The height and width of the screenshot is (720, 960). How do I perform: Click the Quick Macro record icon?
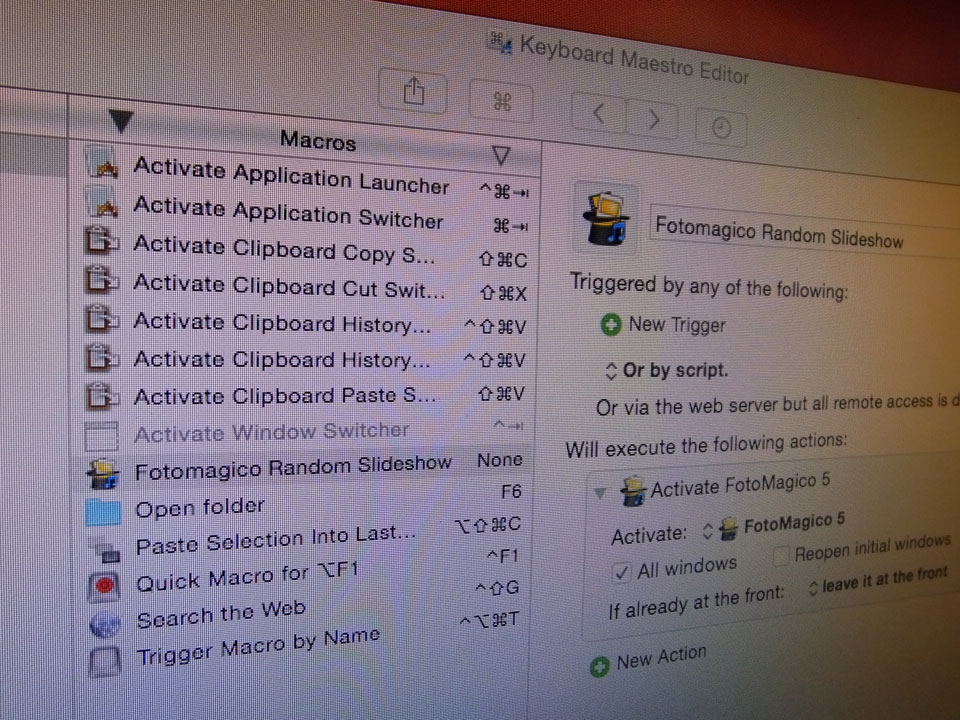105,584
